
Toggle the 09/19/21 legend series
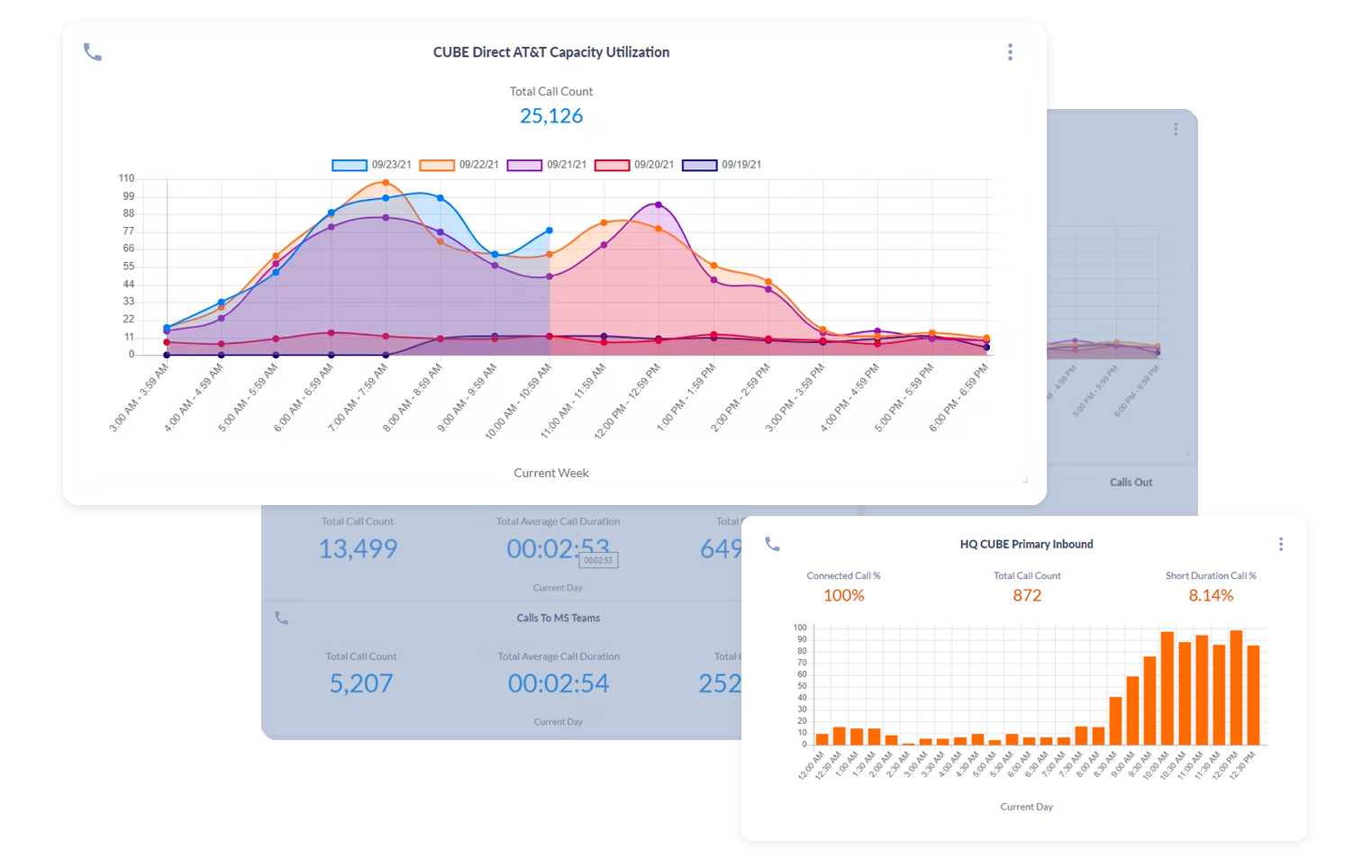click(721, 165)
